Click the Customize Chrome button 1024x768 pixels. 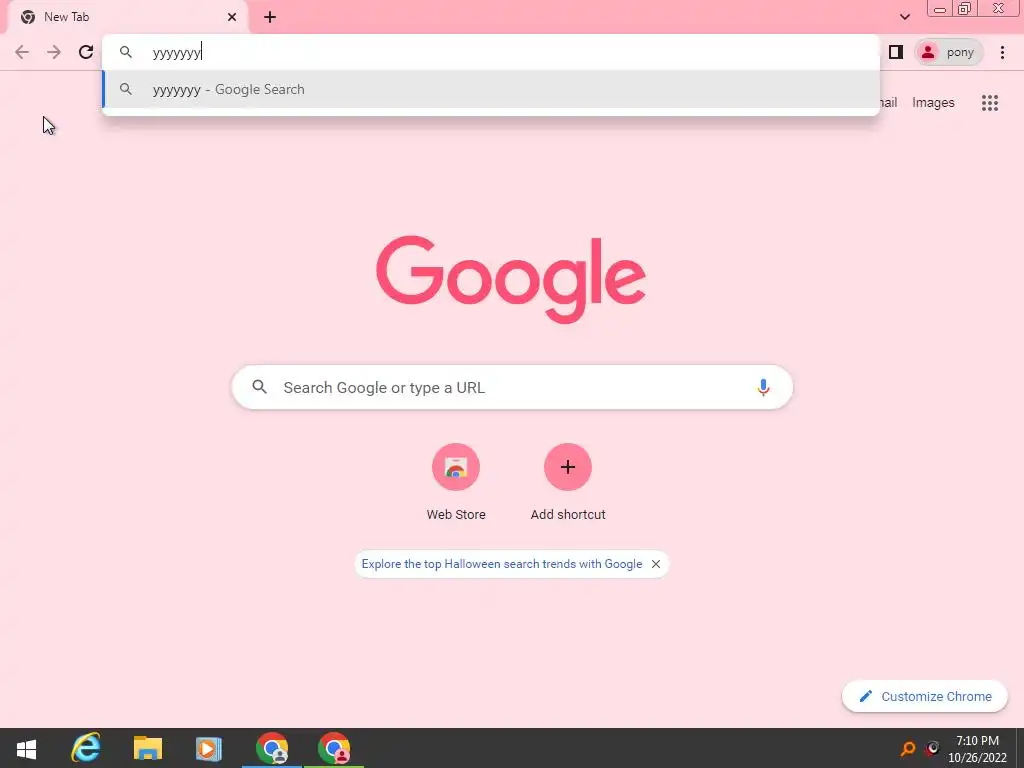925,696
